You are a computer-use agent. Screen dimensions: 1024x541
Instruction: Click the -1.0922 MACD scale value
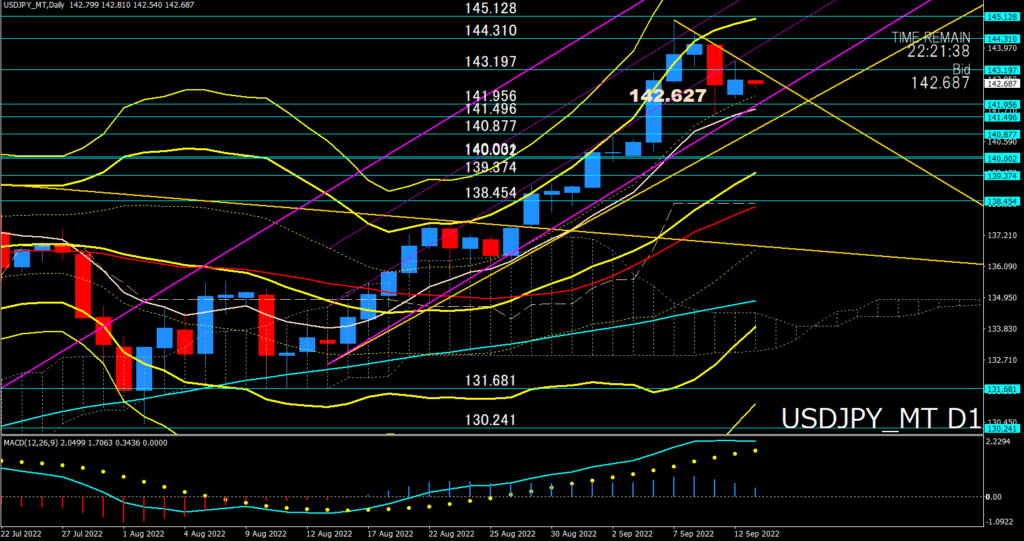[1000, 522]
